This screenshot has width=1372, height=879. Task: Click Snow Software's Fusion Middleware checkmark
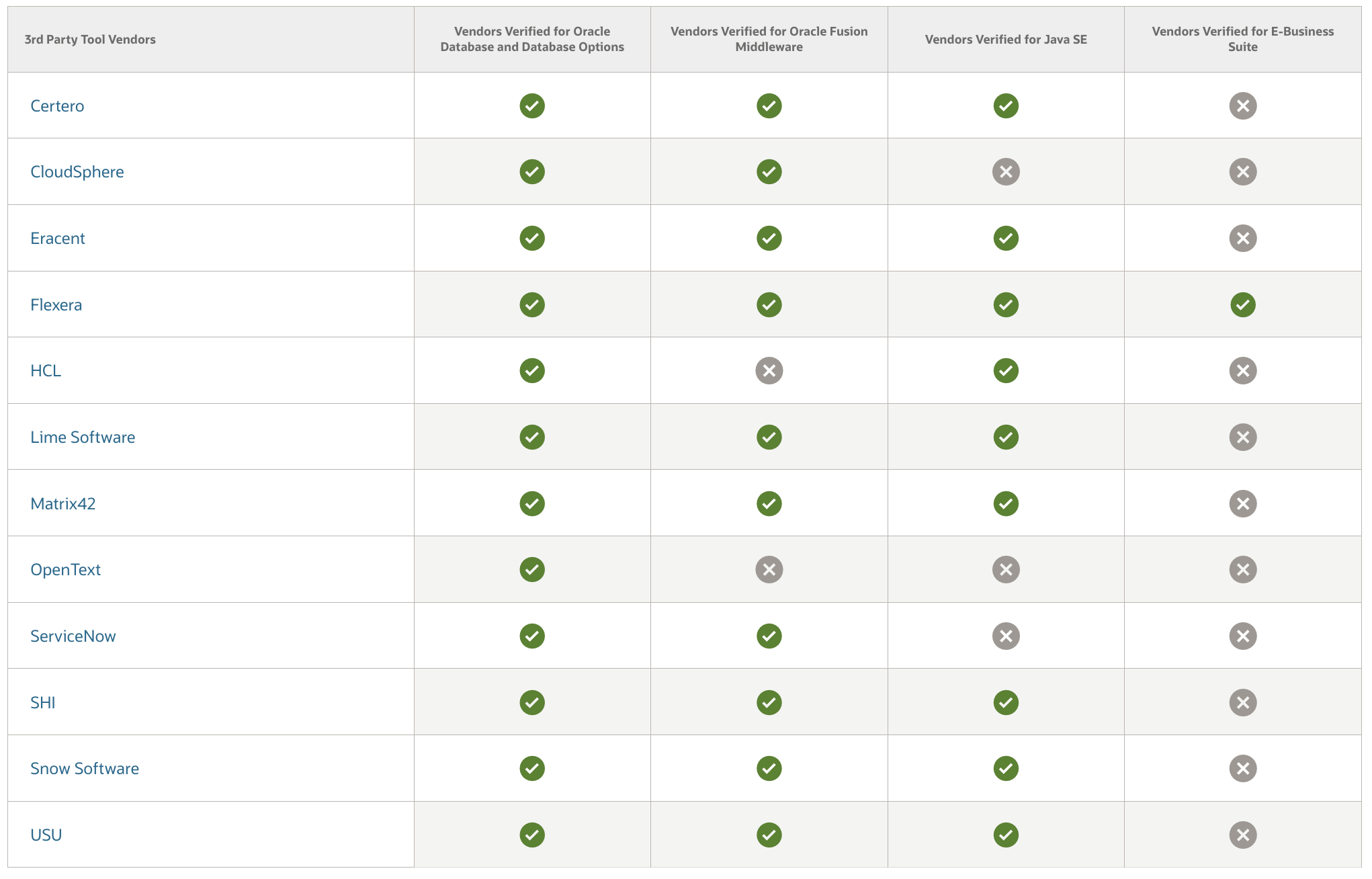click(x=769, y=768)
